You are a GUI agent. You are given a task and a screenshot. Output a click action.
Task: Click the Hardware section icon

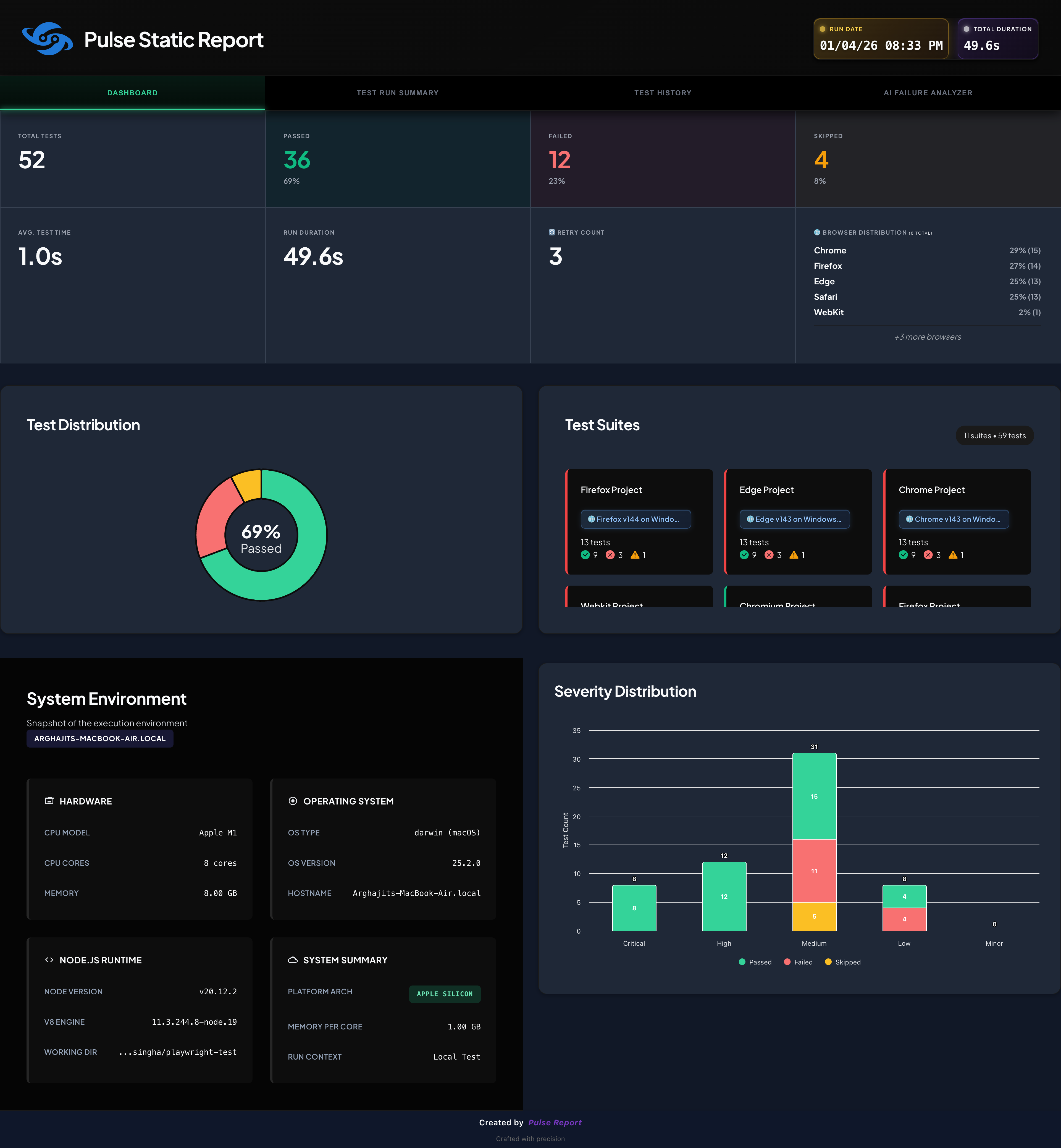pos(49,801)
